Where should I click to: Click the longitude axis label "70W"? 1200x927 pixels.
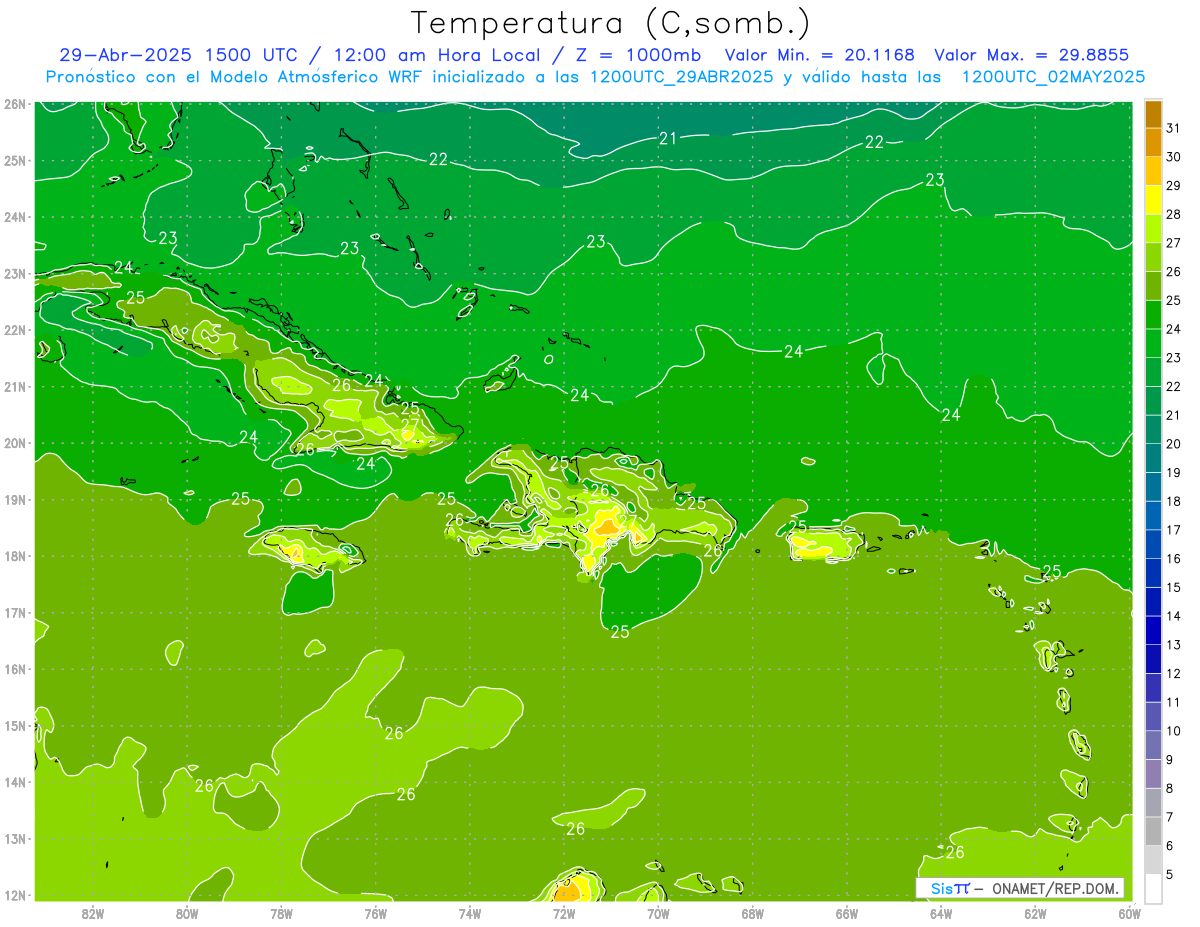point(658,913)
